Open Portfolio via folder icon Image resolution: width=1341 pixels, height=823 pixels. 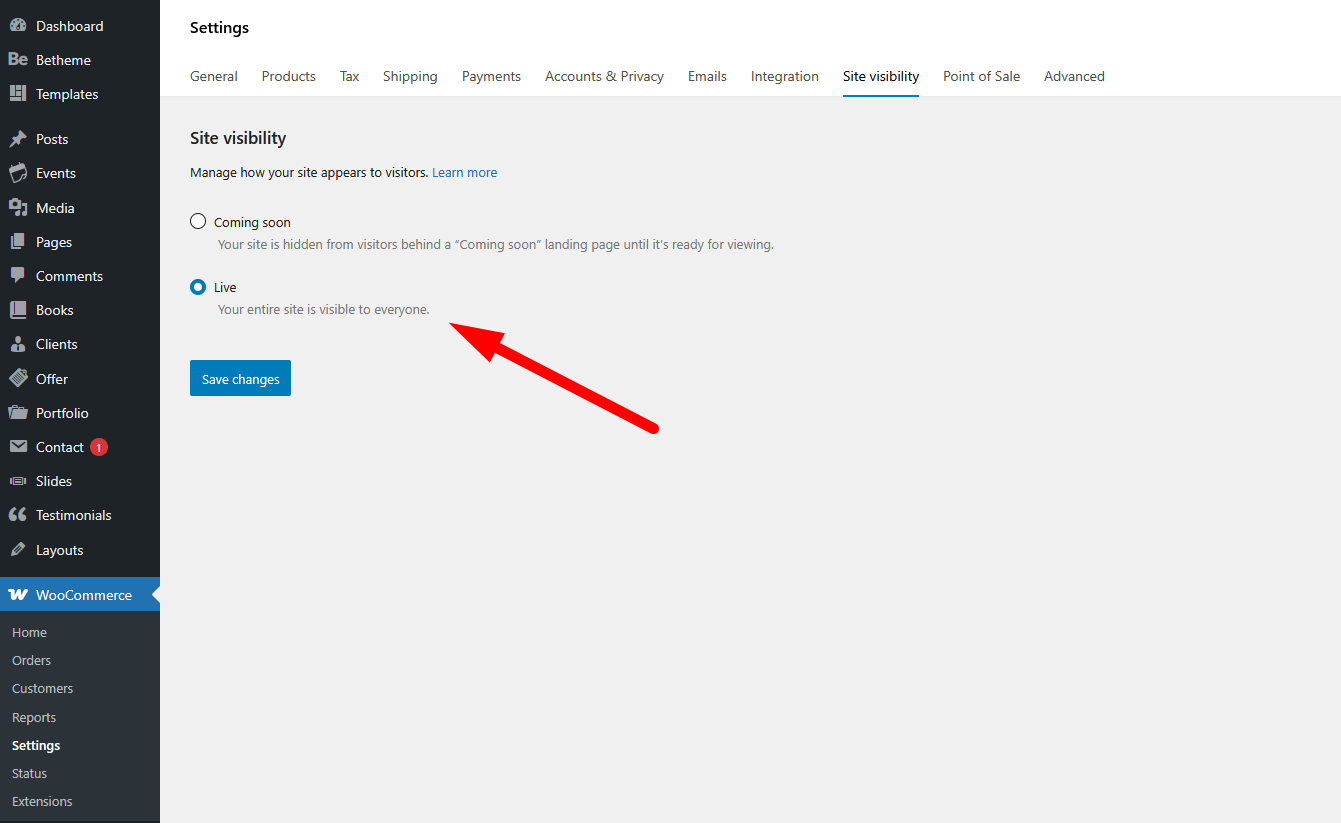[18, 413]
